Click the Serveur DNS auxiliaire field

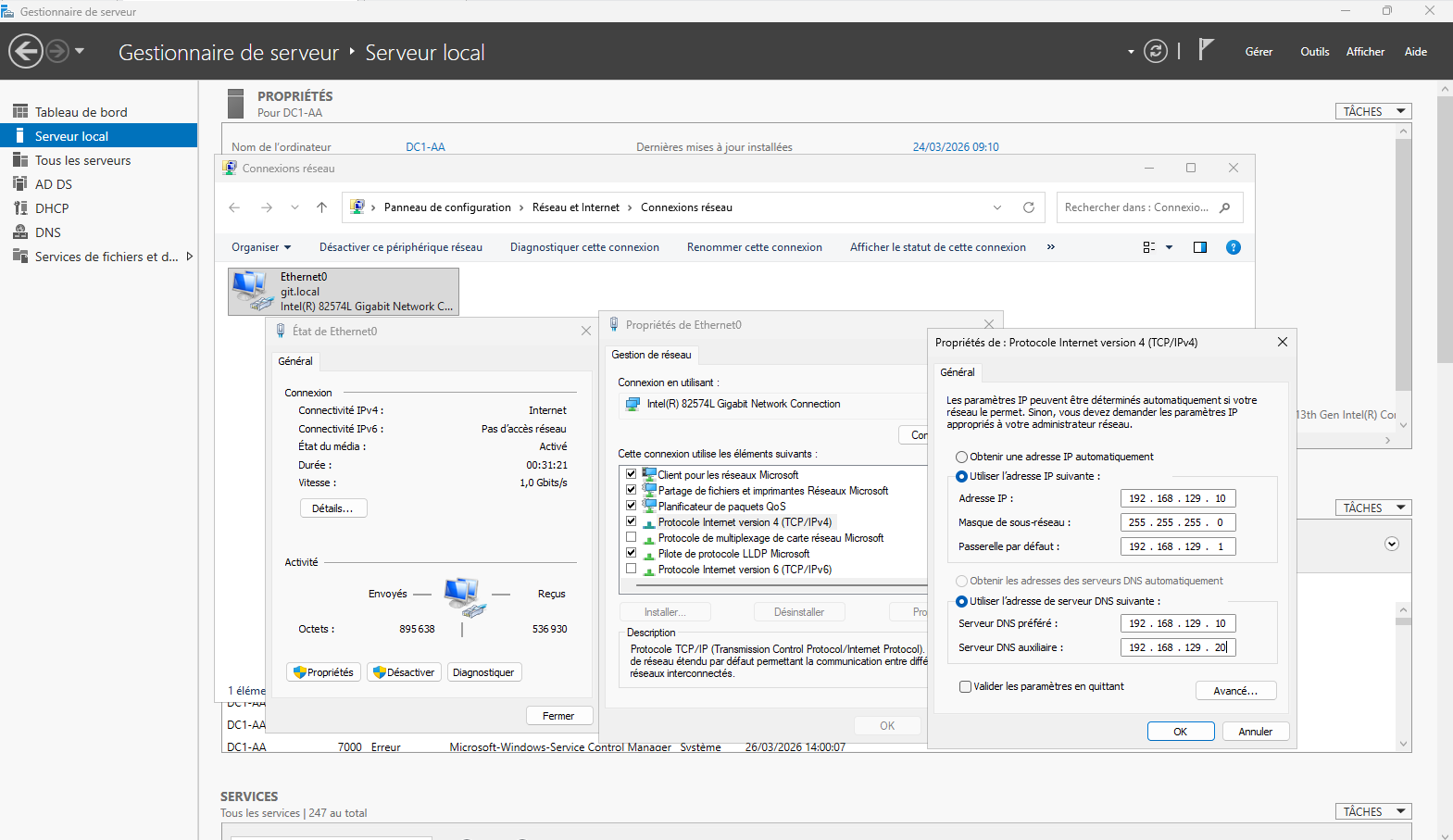tap(1178, 647)
